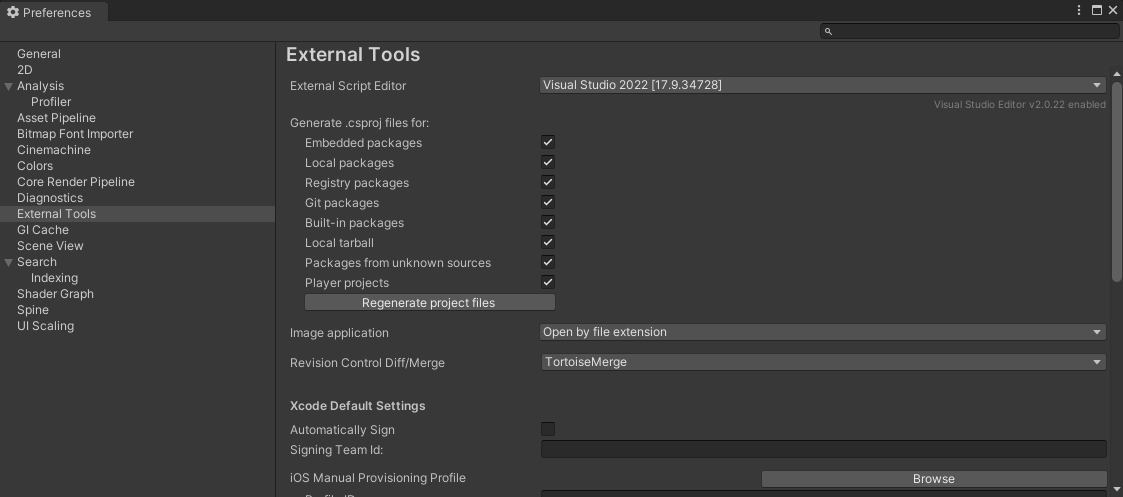Open the window's three-dot options menu
1123x497 pixels.
click(x=1079, y=10)
